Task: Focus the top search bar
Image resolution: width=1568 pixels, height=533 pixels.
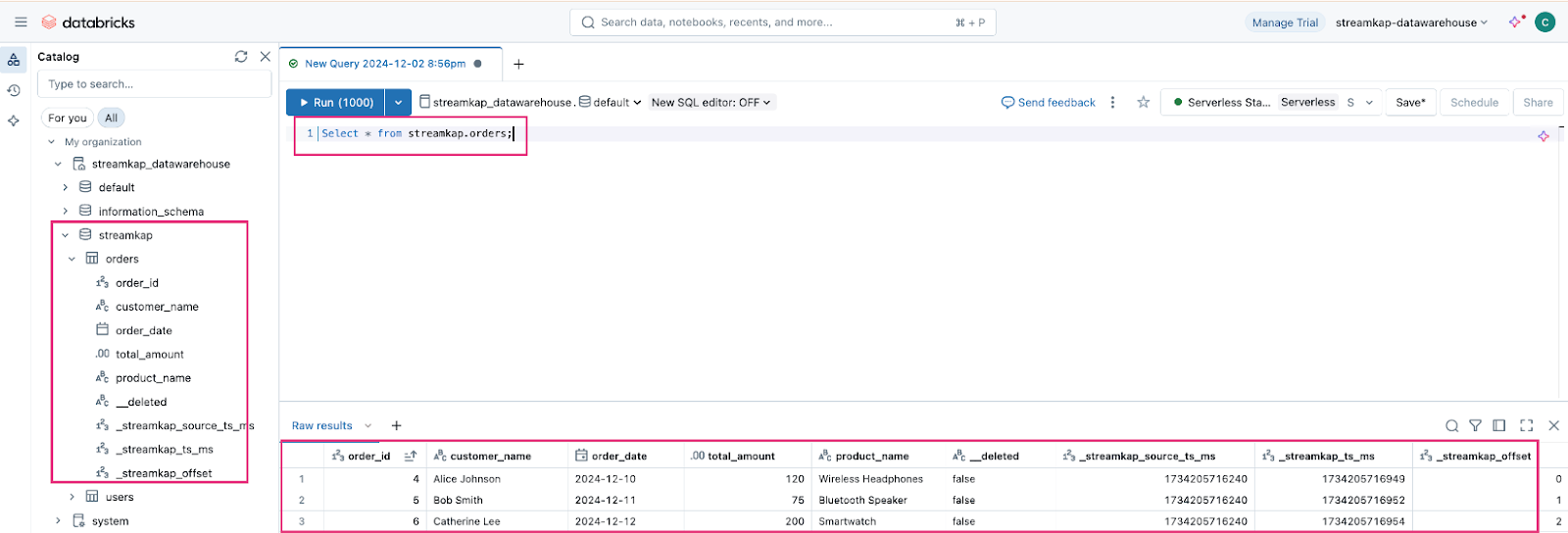Action: click(783, 22)
